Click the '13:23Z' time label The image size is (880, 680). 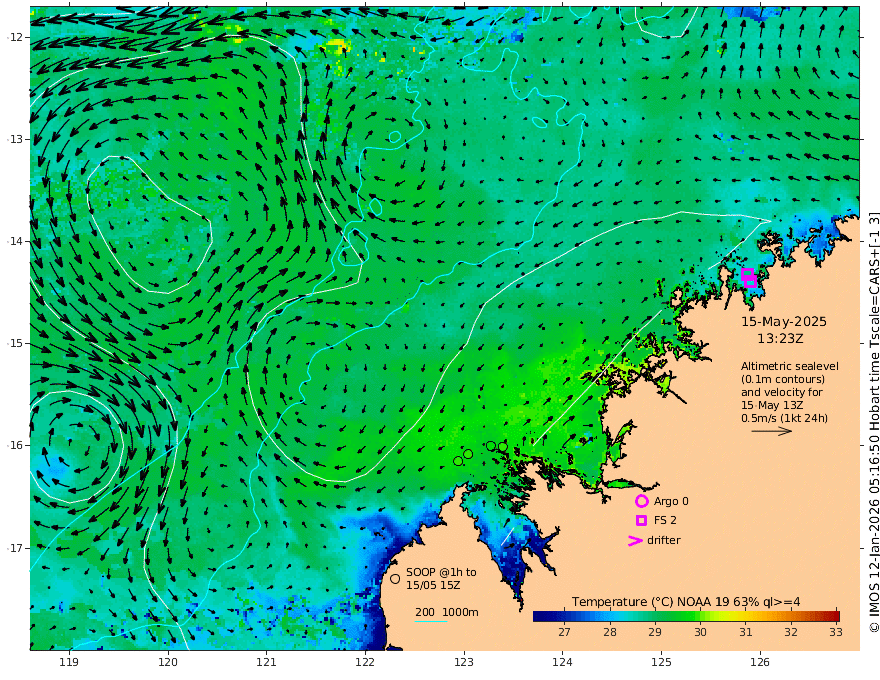tap(780, 339)
